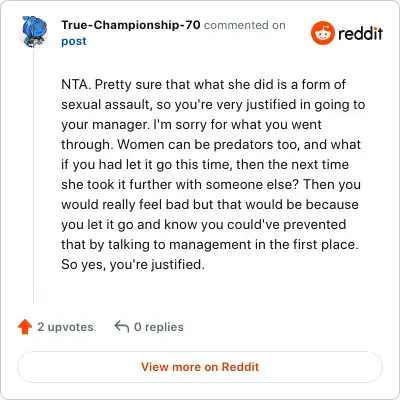Click the orange upvote arrow icon
400x400 pixels.
25,327
